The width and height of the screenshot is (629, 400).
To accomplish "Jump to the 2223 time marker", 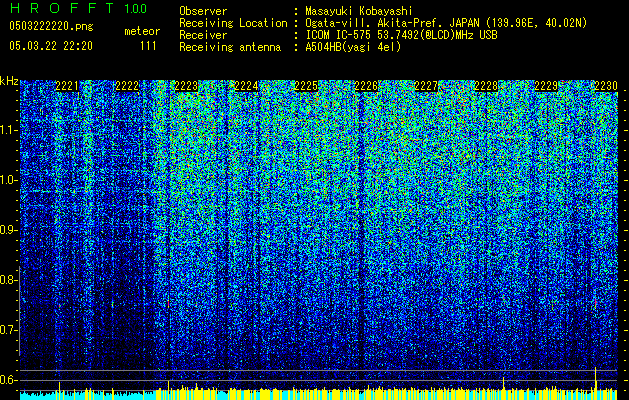I will [x=187, y=86].
